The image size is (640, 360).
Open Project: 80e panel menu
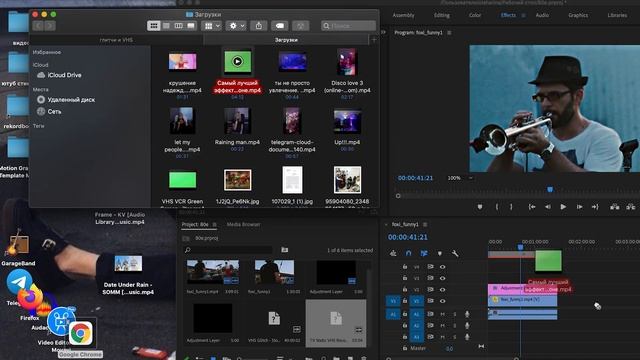[215, 224]
